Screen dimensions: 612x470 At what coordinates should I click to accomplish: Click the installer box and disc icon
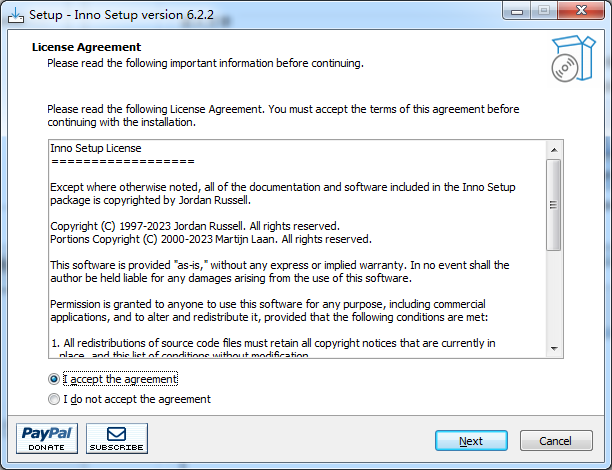[572, 58]
